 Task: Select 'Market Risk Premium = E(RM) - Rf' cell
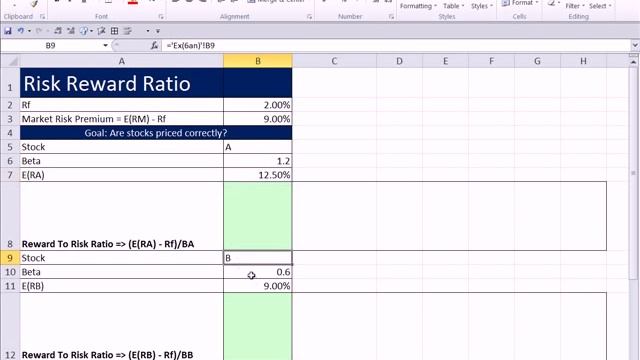tap(122, 119)
